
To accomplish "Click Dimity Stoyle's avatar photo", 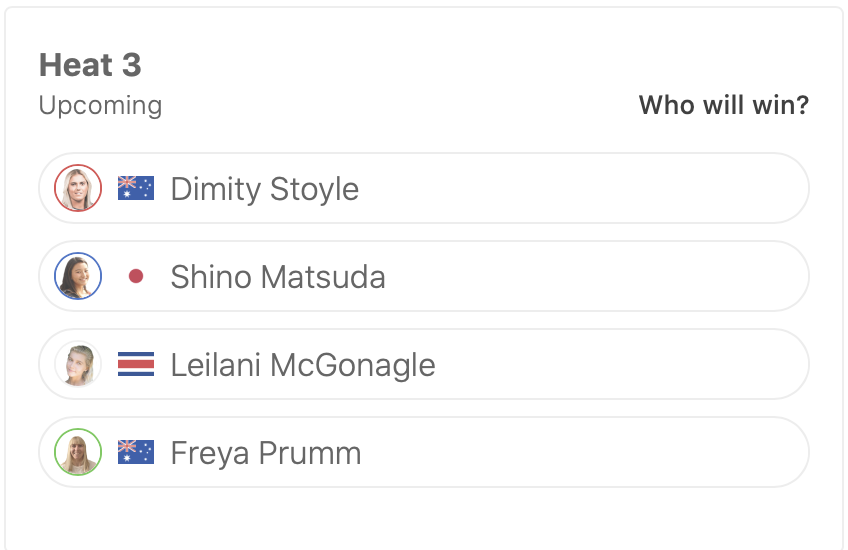I will coord(78,188).
